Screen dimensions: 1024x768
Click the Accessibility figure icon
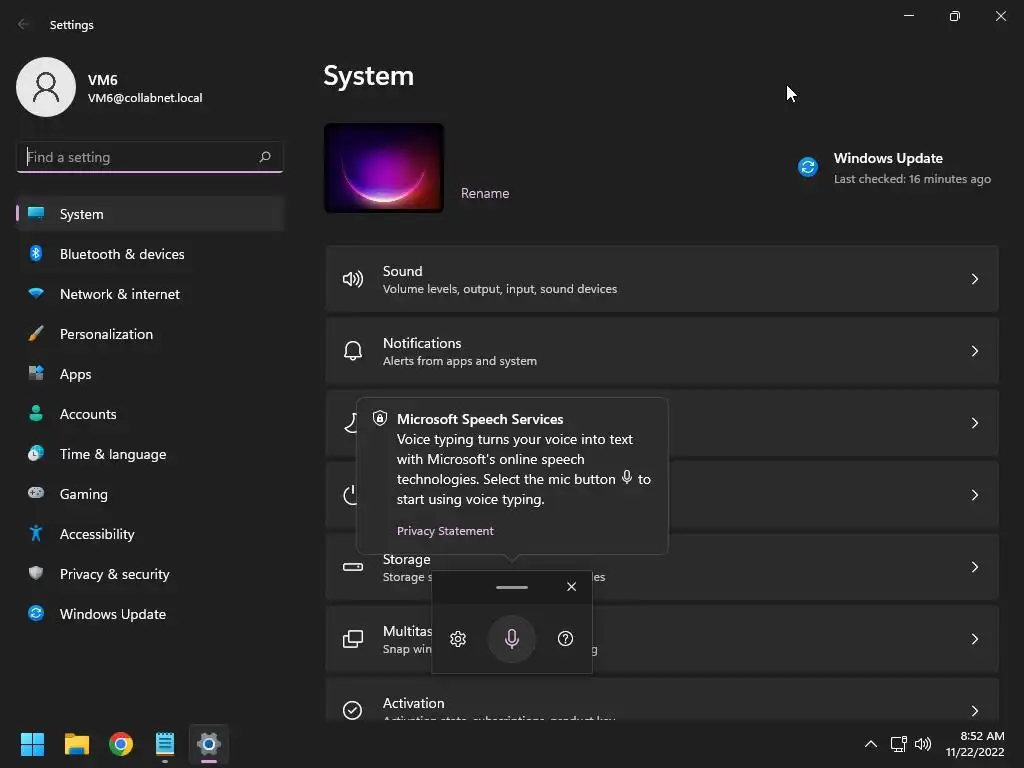(x=36, y=533)
